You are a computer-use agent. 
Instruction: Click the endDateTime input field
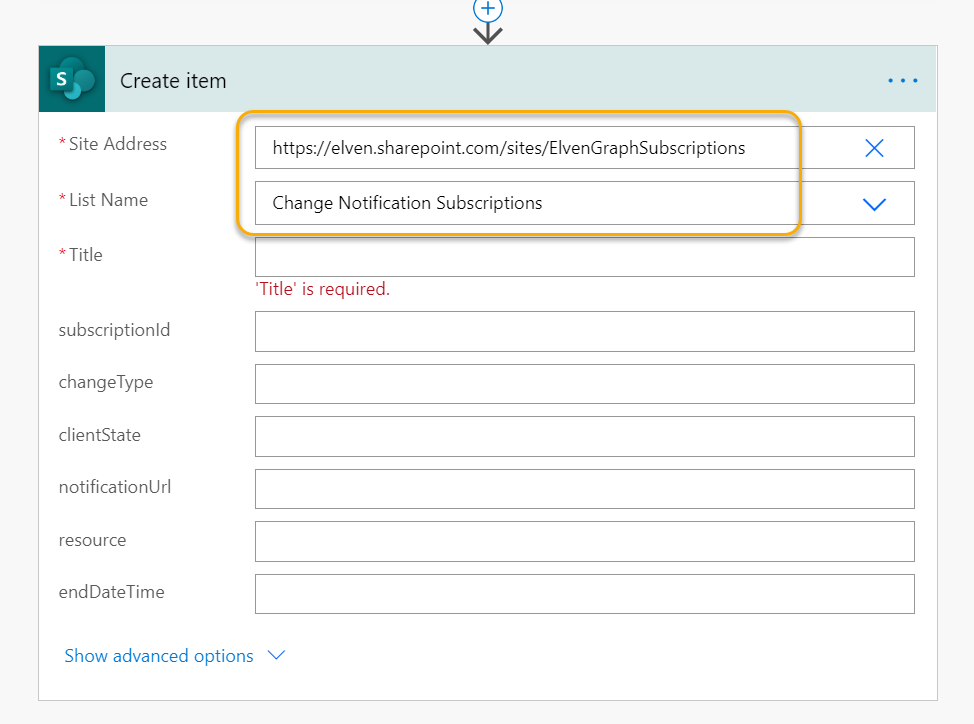pyautogui.click(x=585, y=594)
